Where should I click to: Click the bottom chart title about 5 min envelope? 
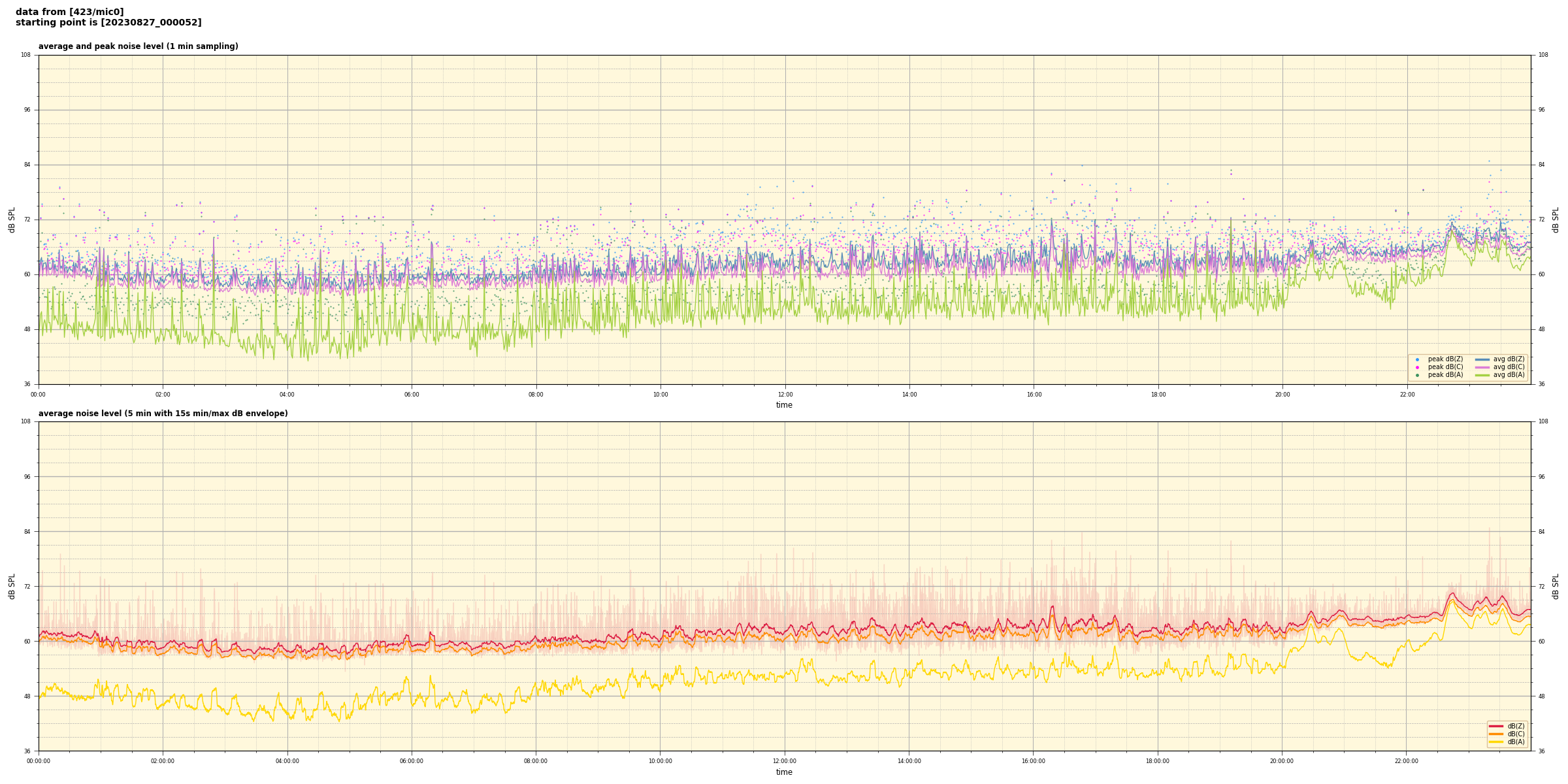coord(163,414)
